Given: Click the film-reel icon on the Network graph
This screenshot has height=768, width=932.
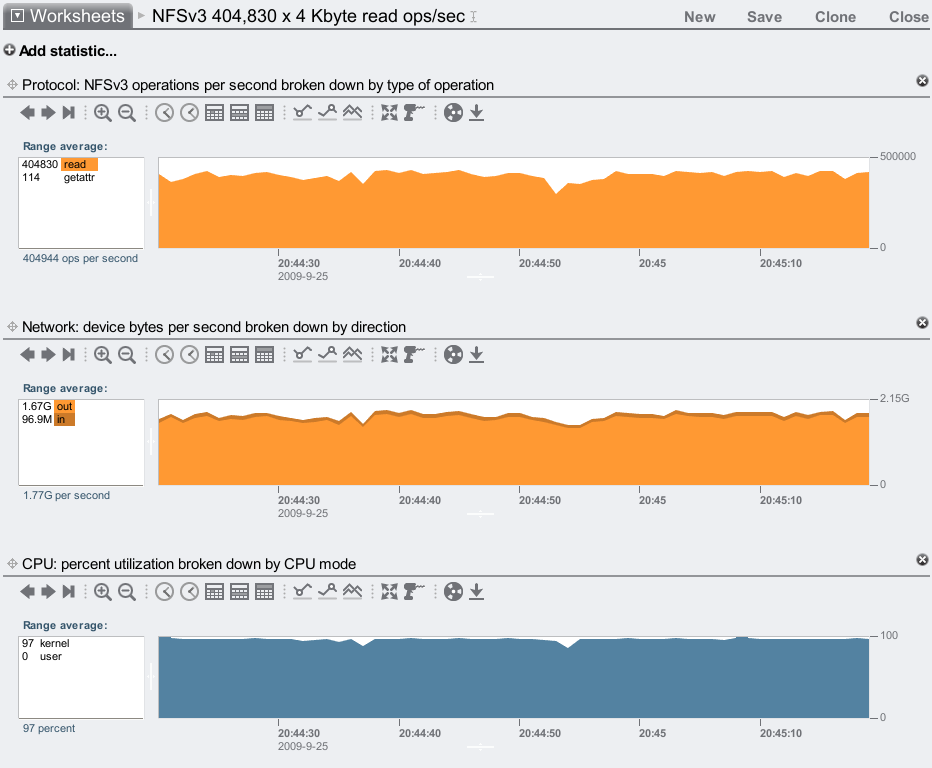Looking at the screenshot, I should point(453,355).
